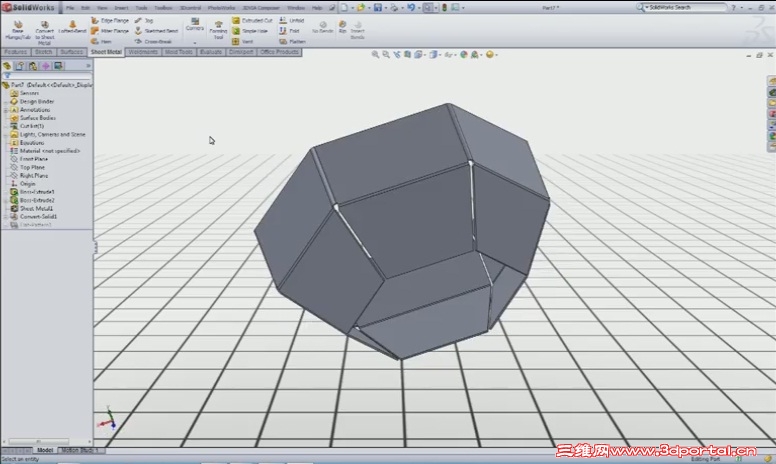Open the DisplayManager tab
Screen dimensions: 776x464
coord(58,66)
